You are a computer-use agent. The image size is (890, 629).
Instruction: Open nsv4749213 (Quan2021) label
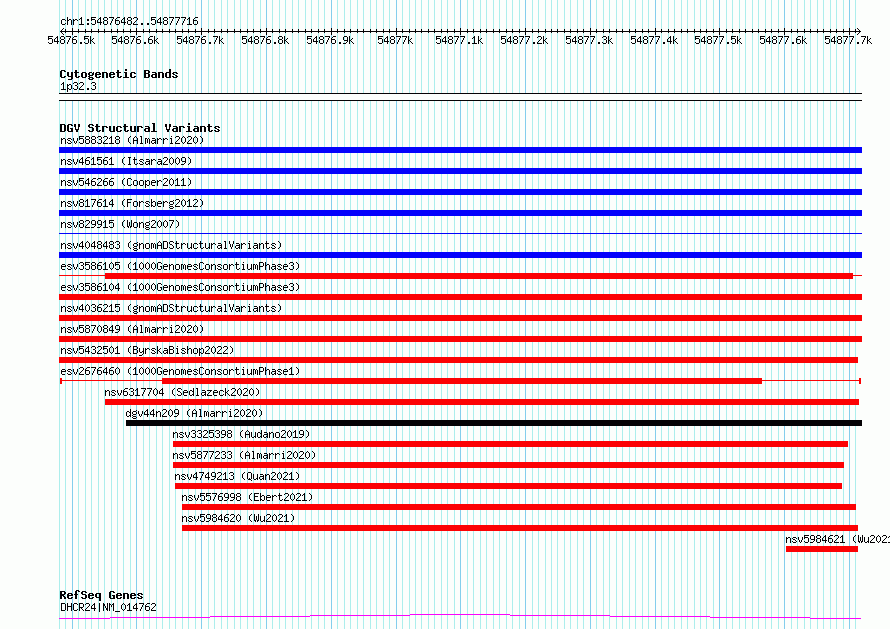point(237,476)
